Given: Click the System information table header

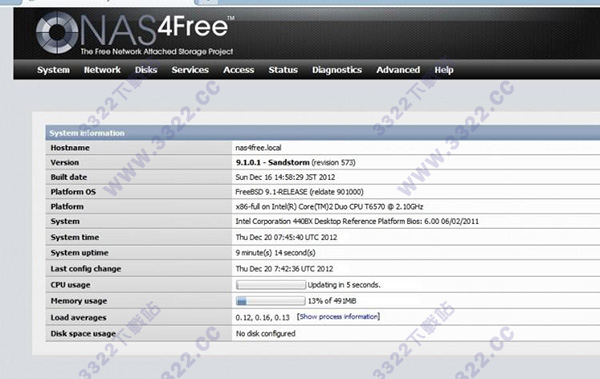Looking at the screenshot, I should point(323,133).
